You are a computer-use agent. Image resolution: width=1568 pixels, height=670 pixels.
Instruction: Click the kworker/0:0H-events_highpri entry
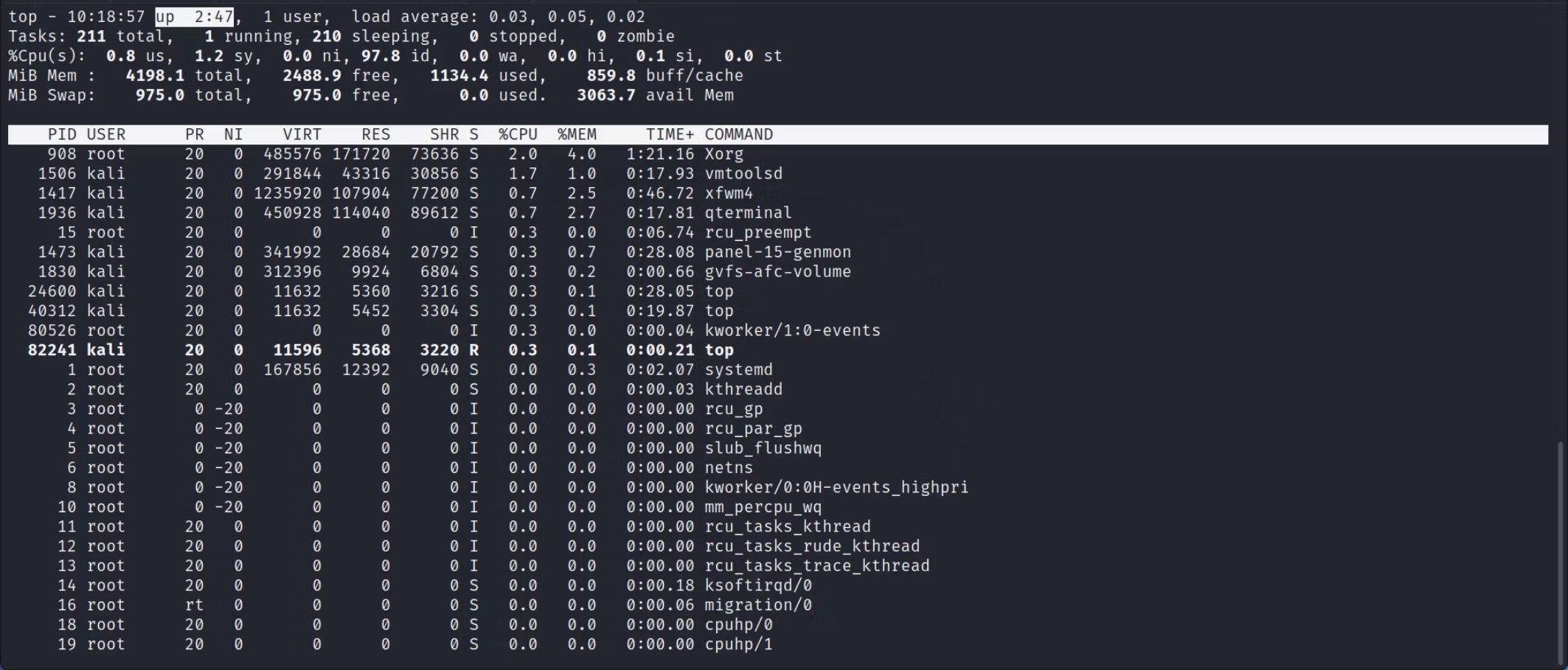click(x=836, y=487)
